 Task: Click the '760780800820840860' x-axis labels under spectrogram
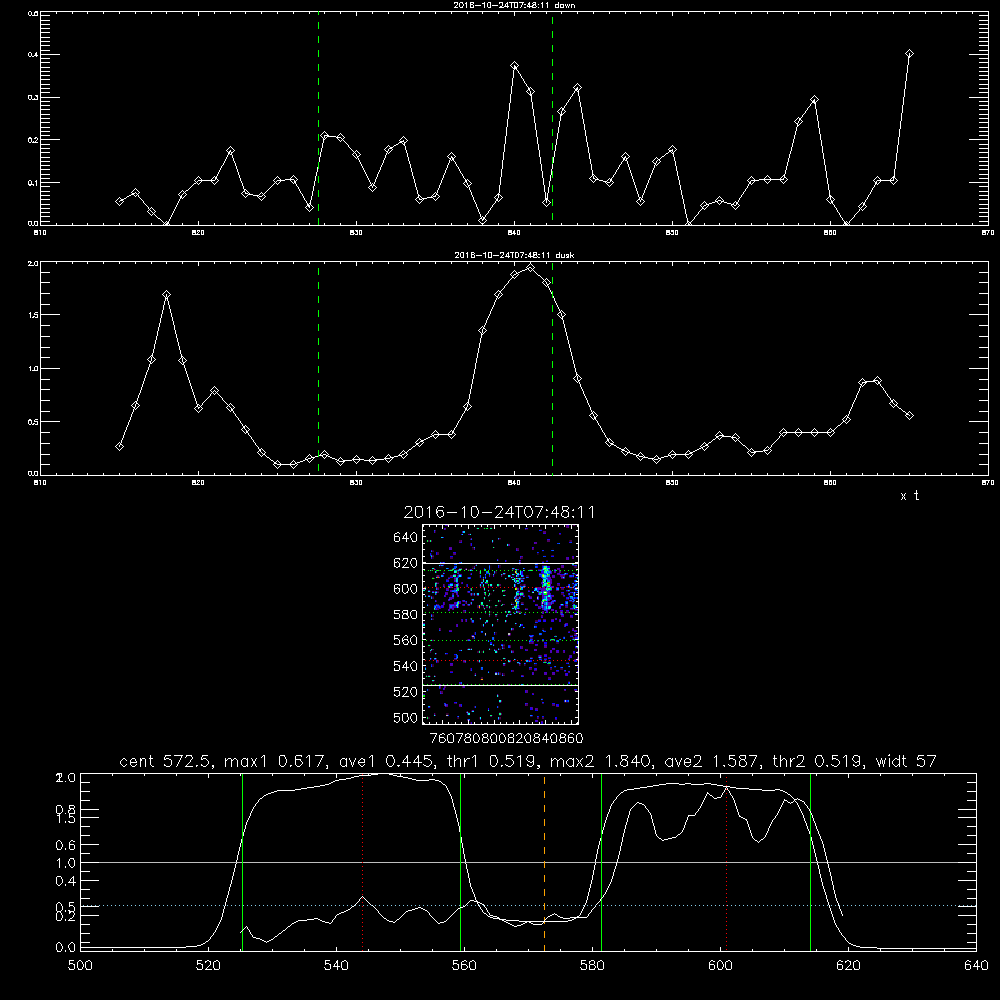[x=506, y=739]
